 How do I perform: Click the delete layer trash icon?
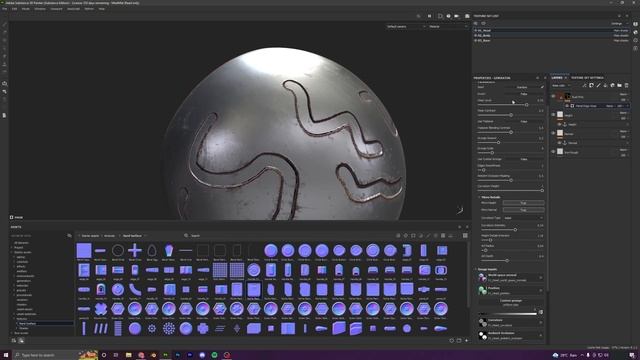click(627, 85)
